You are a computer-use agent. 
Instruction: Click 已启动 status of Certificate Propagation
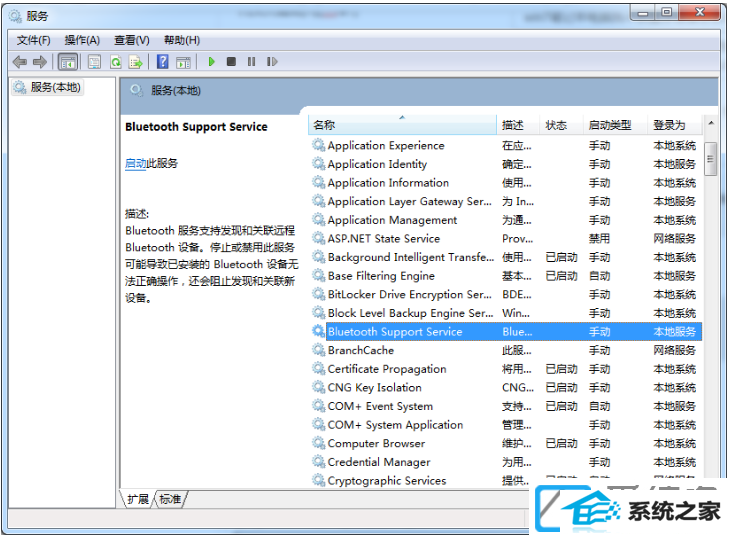pyautogui.click(x=561, y=369)
